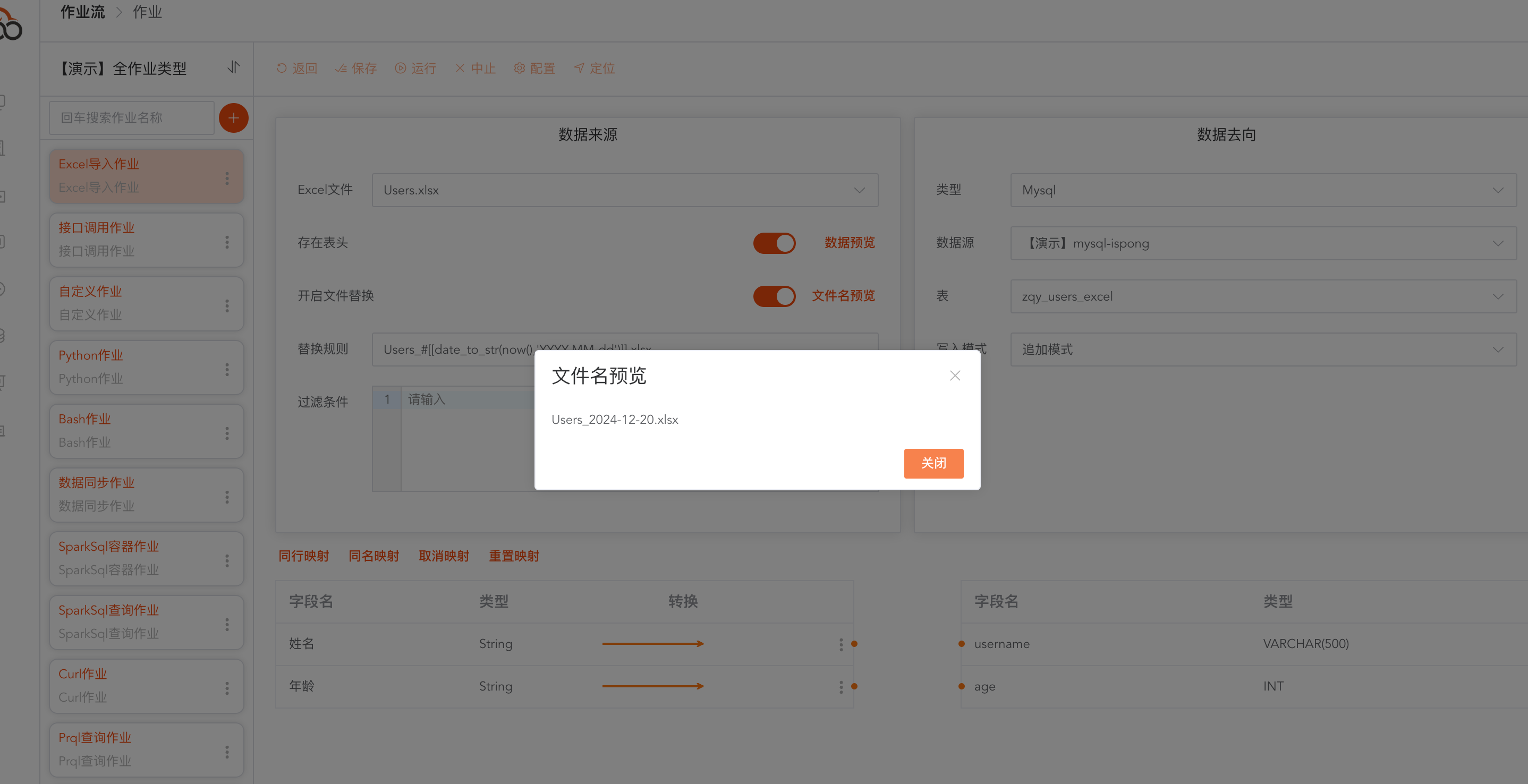Expand the Excel文件 Users.xlsx dropdown
1528x784 pixels.
625,190
